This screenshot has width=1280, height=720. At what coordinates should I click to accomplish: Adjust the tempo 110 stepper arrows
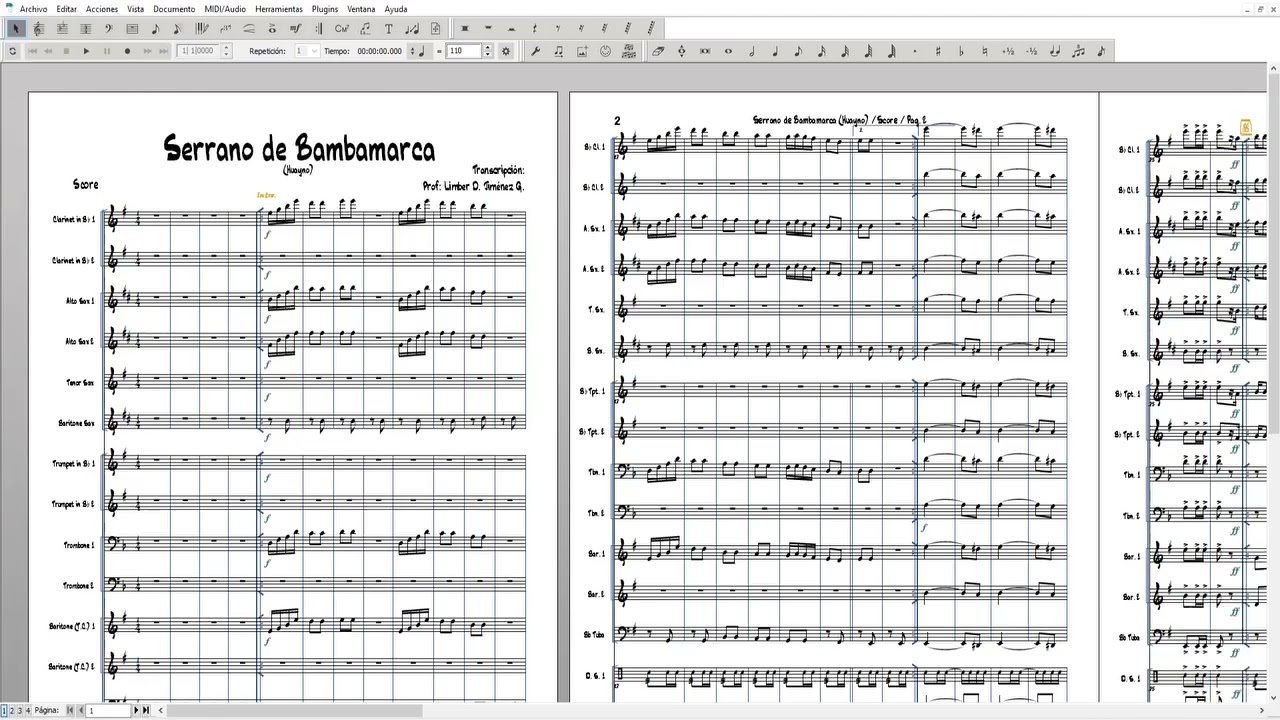coord(488,51)
